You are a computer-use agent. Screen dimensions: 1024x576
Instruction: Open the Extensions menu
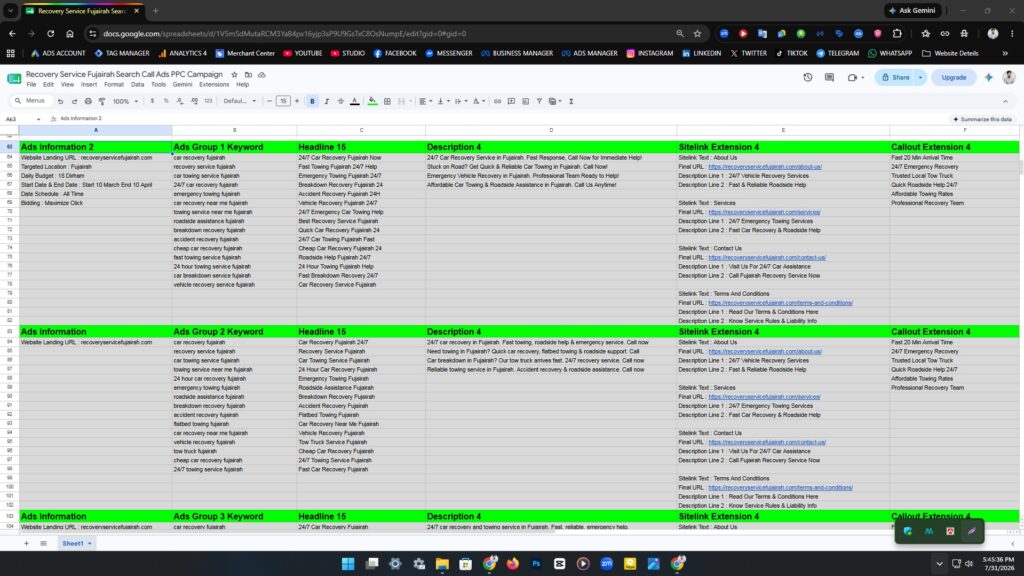[214, 84]
